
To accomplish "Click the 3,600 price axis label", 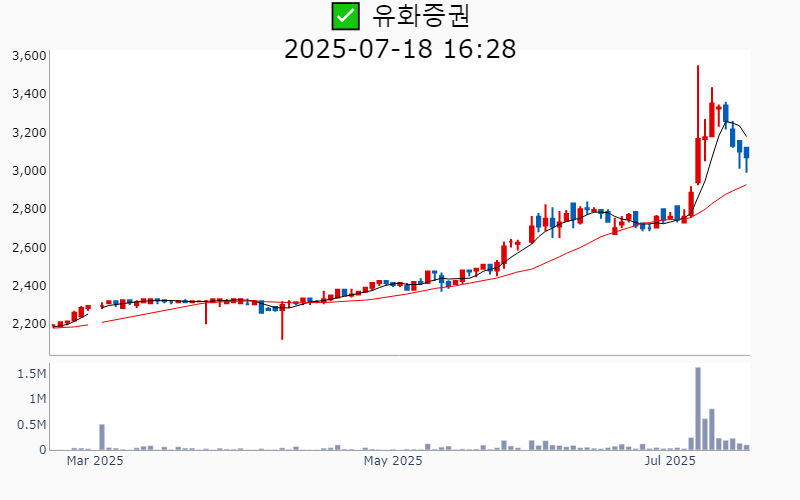I will tap(29, 56).
